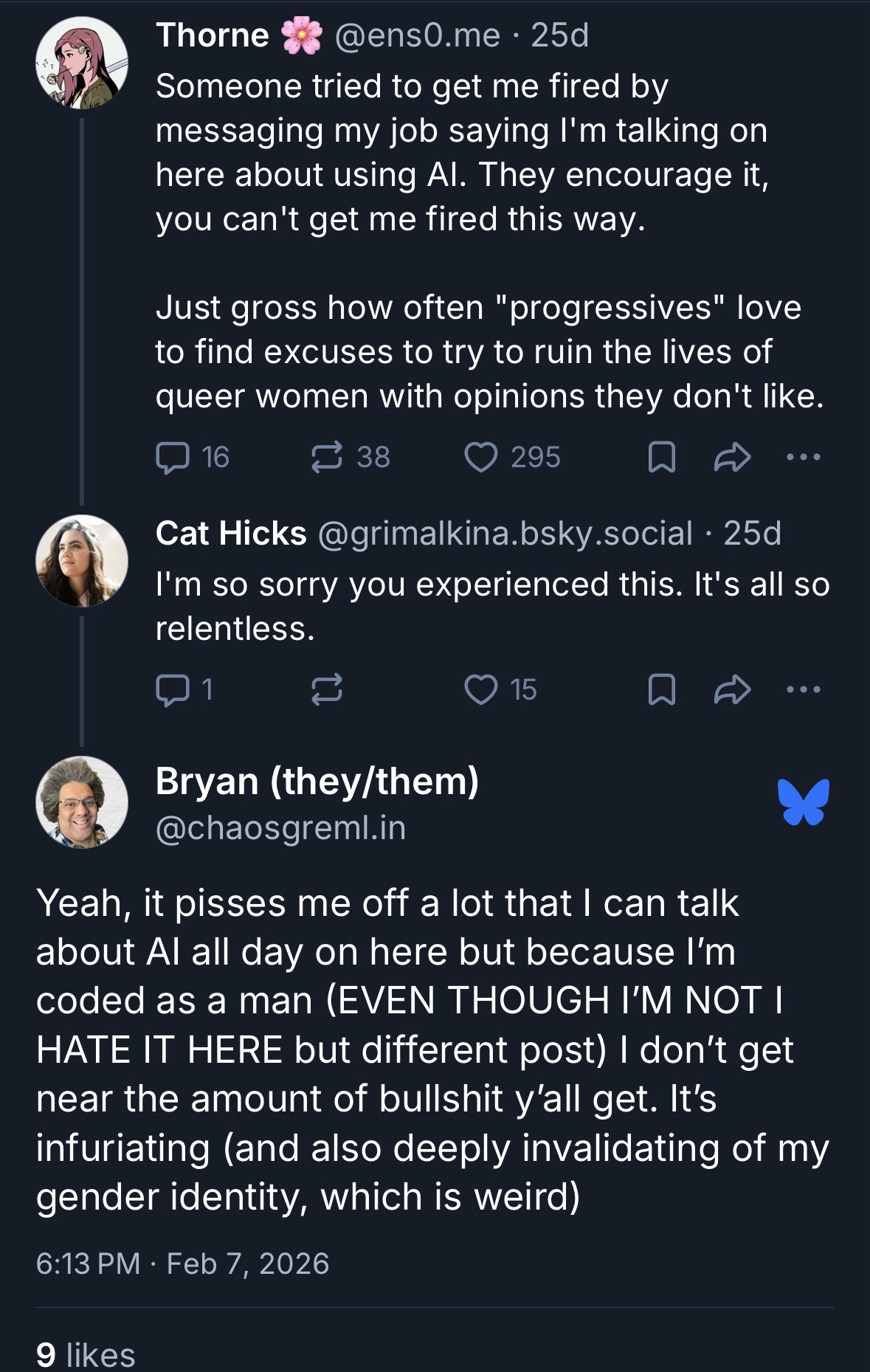Bookmark Cat Hicks' reply
The image size is (870, 1372).
click(661, 691)
